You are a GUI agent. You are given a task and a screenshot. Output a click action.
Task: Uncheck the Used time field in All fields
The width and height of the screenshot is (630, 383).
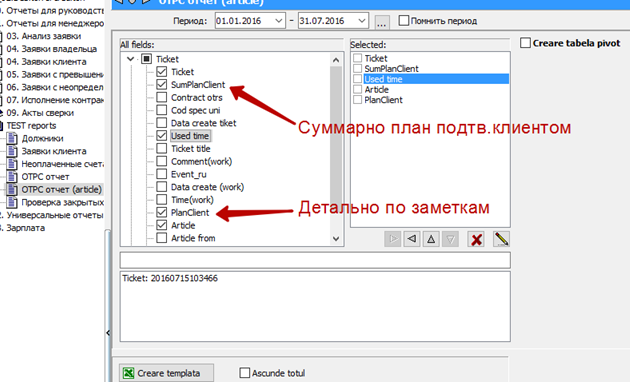[x=162, y=136]
